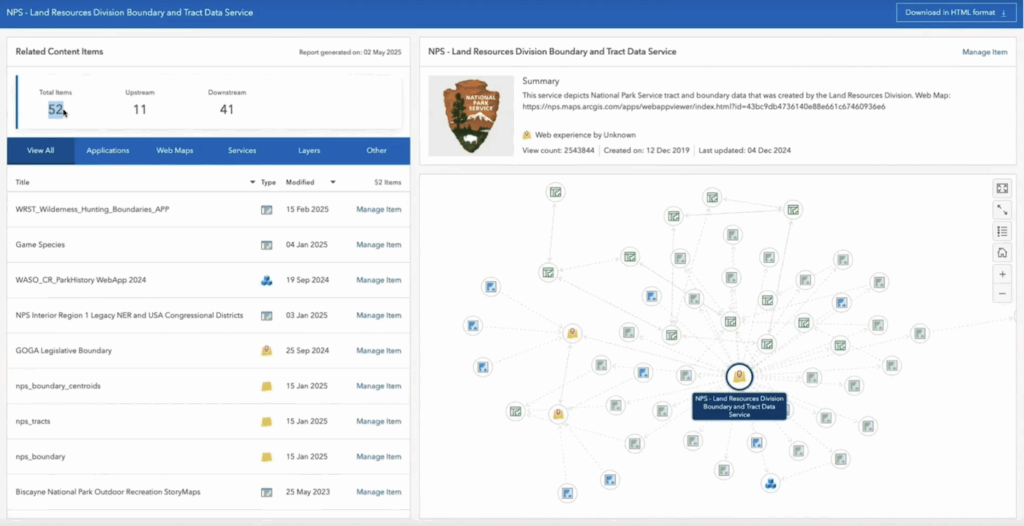Click the nps.maps.arcgis.com URL in the summary
1024x526 pixels.
pyautogui.click(x=704, y=107)
